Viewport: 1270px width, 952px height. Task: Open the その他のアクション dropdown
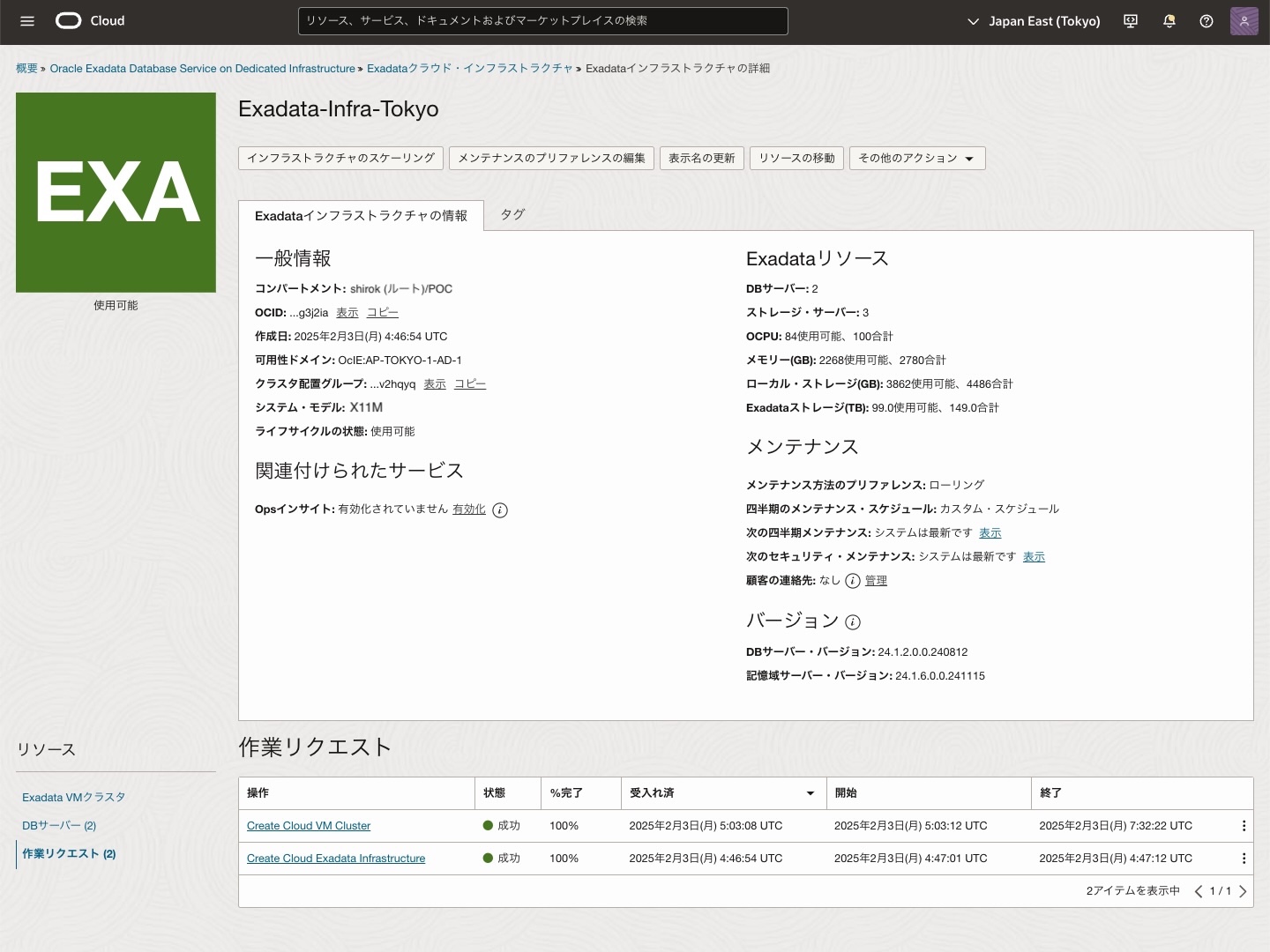[916, 158]
